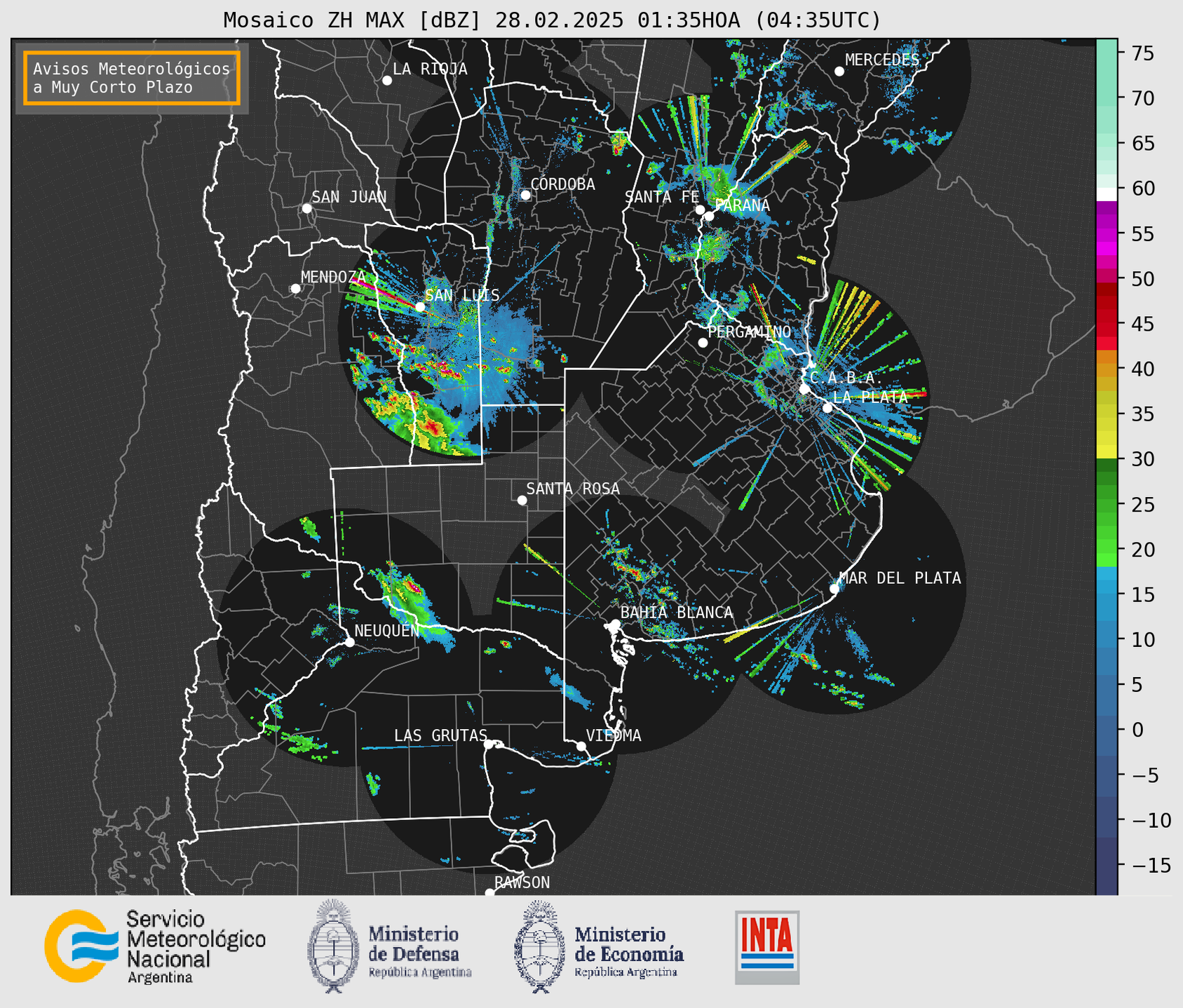Click the Viedma city marker dot

(581, 746)
